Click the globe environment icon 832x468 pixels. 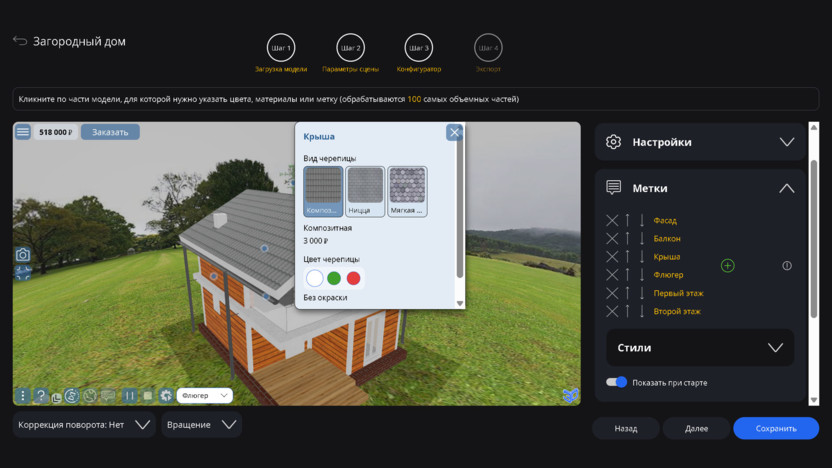(90, 395)
